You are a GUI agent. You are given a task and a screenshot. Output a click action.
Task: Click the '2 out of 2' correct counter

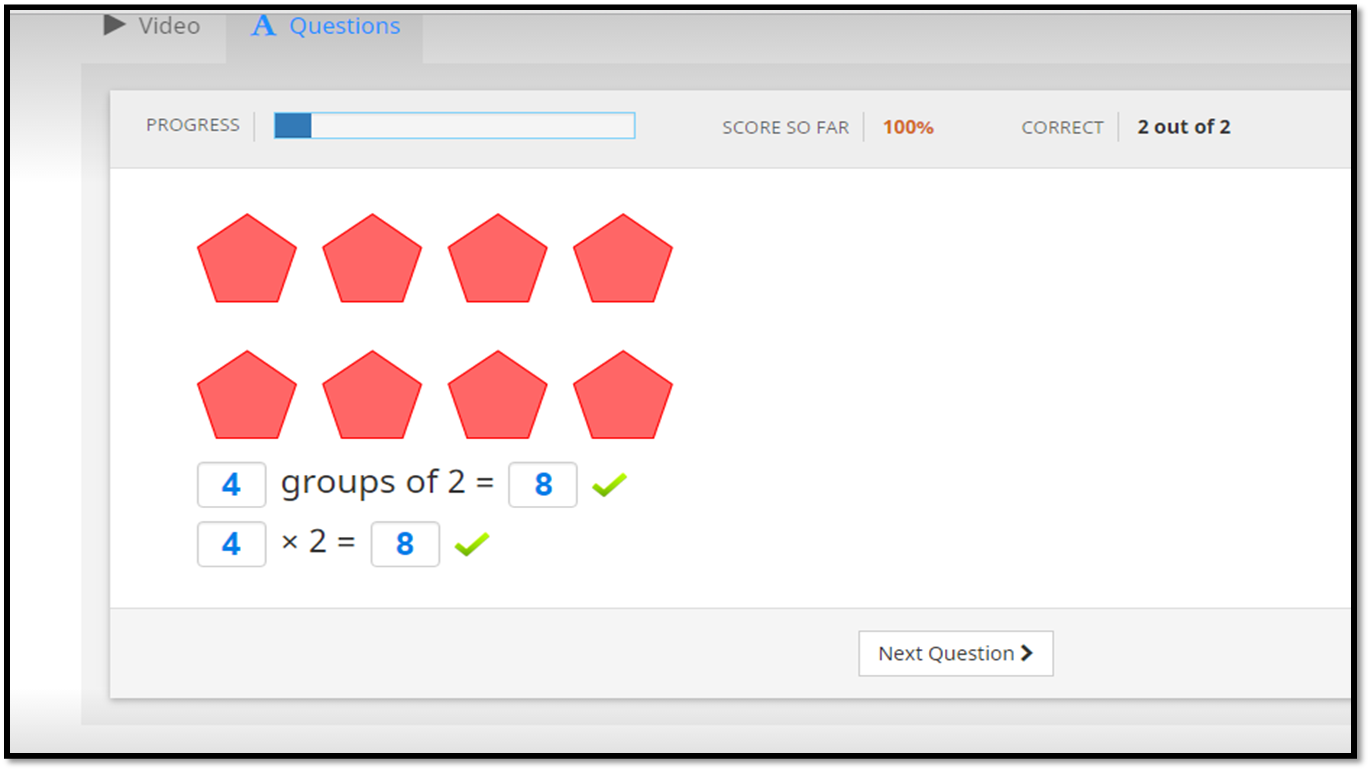tap(1183, 127)
